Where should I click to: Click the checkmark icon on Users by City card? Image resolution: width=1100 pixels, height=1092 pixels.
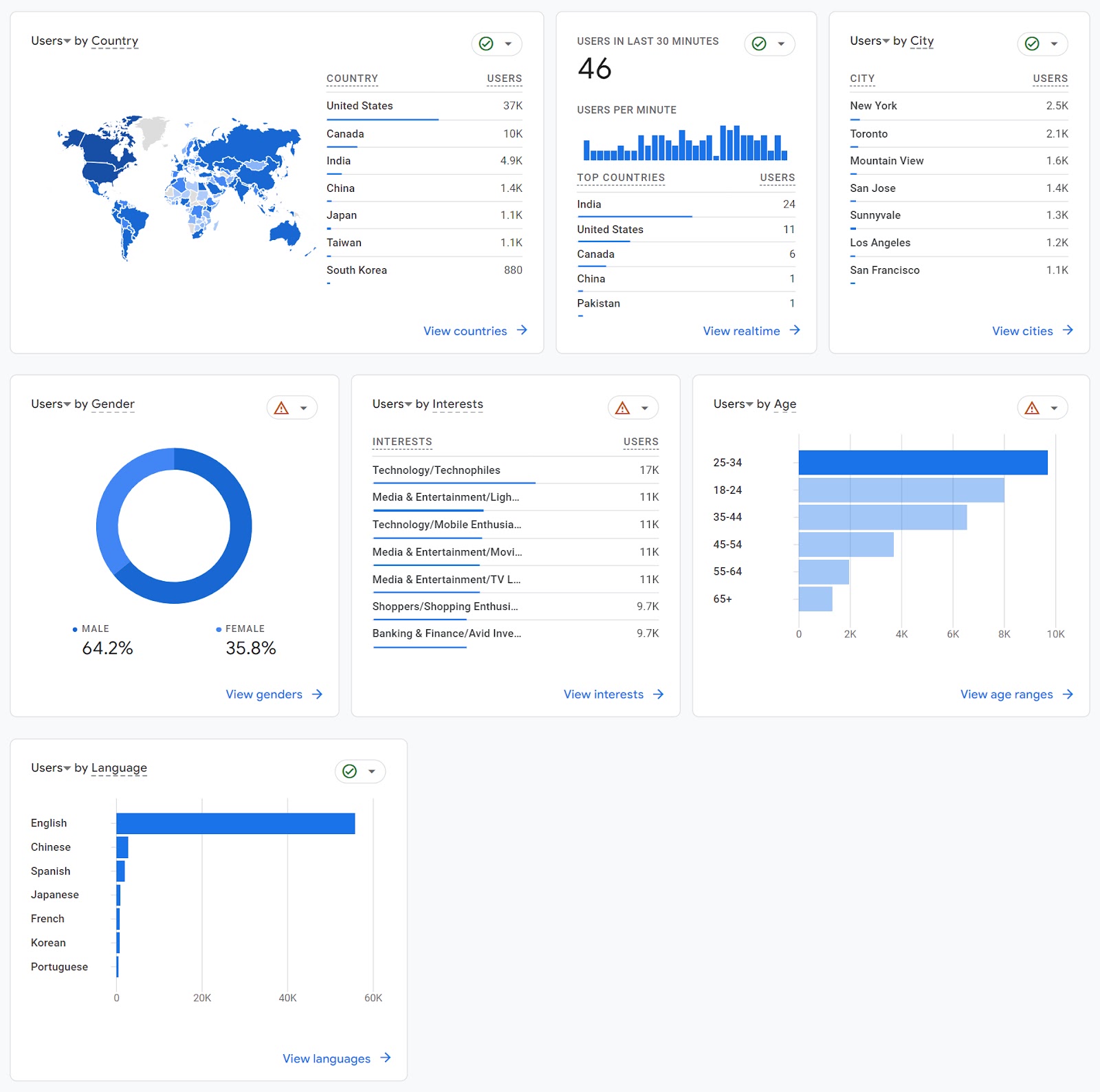click(x=1031, y=43)
